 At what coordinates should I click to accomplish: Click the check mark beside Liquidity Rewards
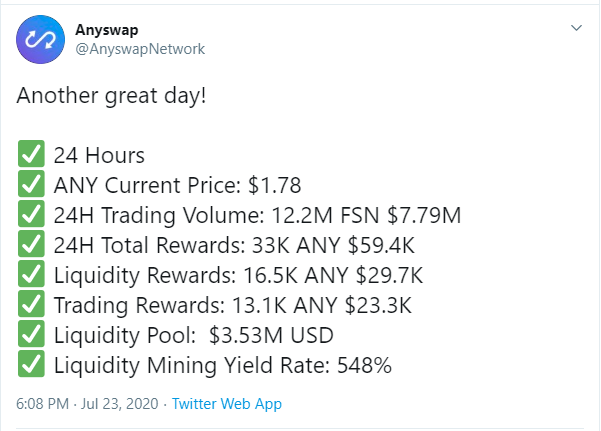30,276
